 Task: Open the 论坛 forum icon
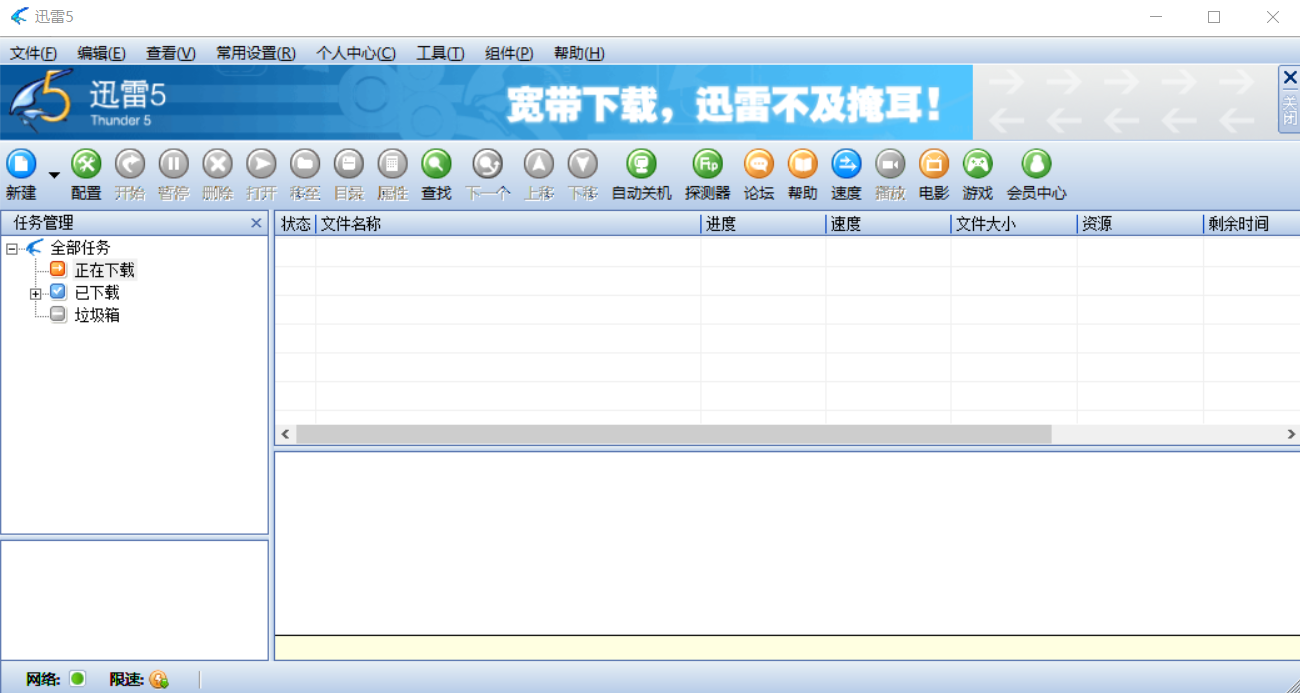759,164
